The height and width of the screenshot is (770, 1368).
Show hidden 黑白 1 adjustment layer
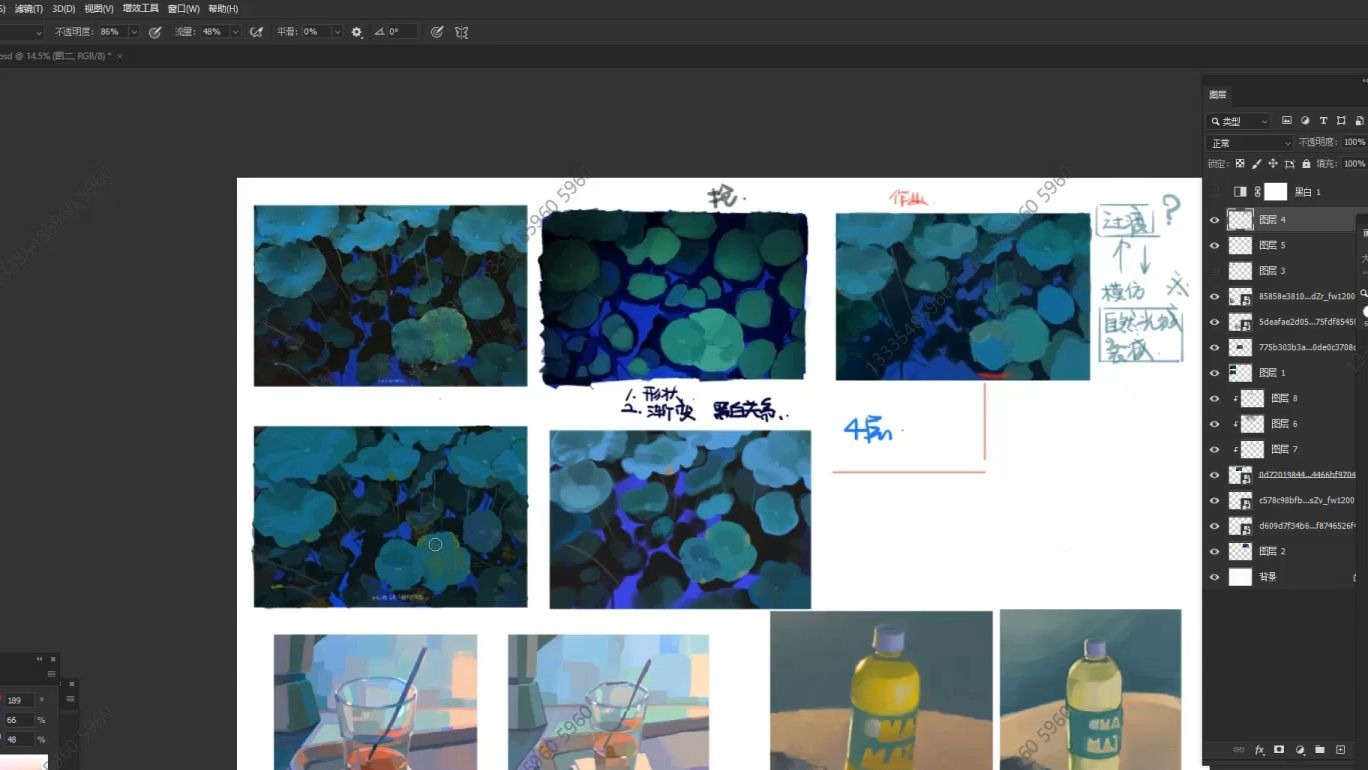[1214, 192]
